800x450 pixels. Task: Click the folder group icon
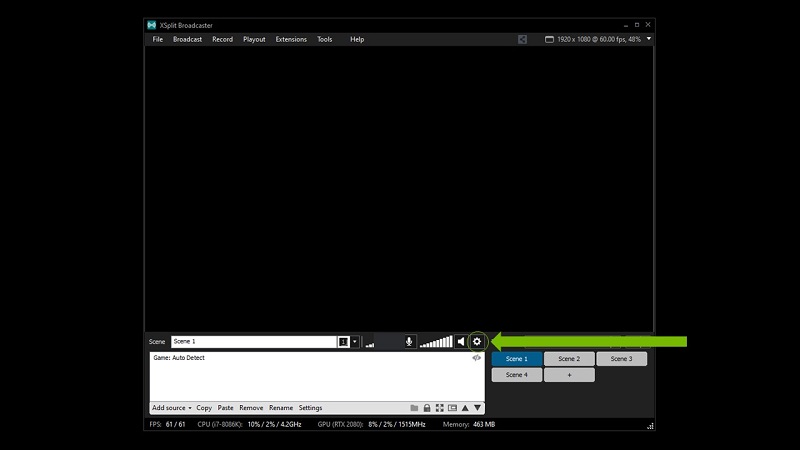point(414,408)
